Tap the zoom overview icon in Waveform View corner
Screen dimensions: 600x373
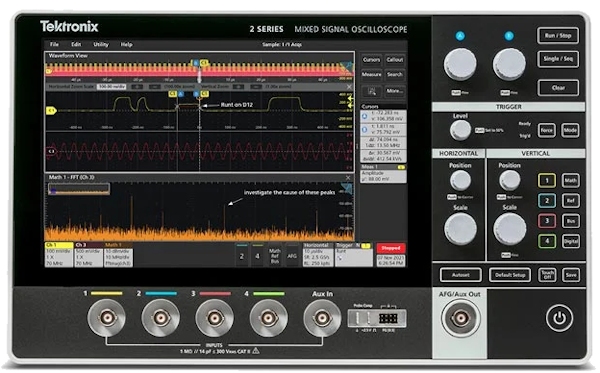(x=347, y=68)
